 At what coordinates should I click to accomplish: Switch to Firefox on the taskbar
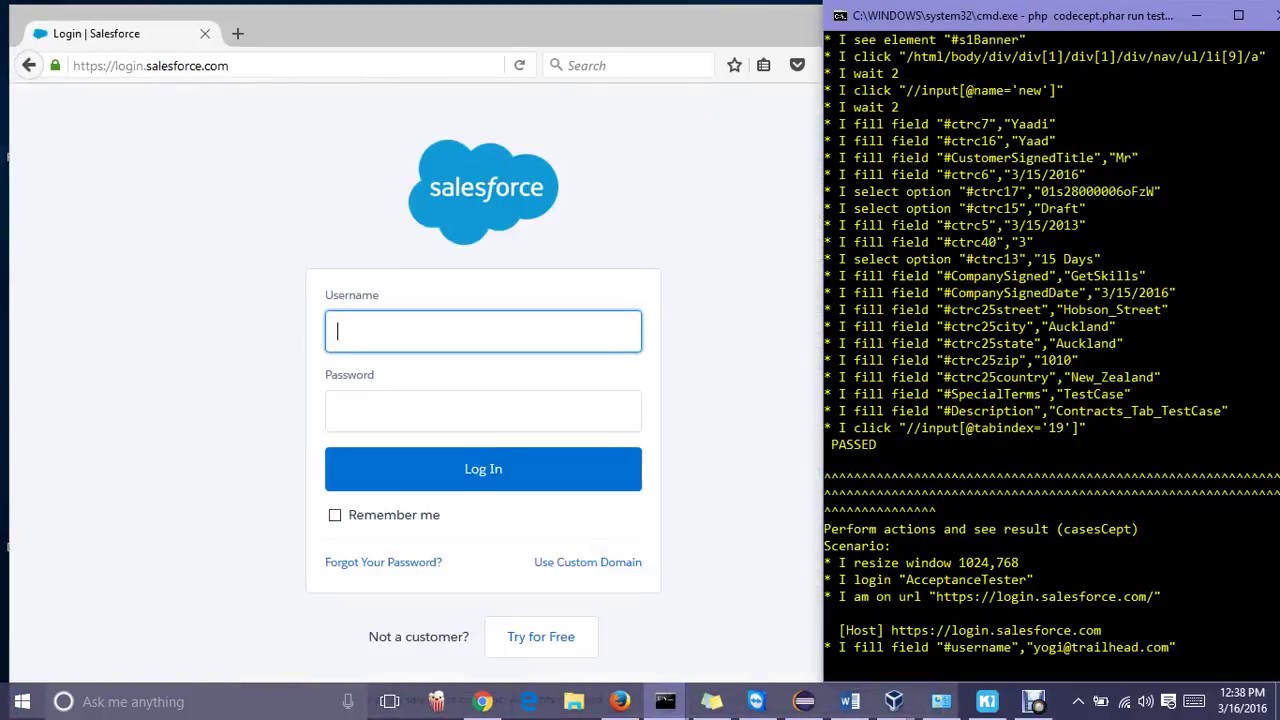[620, 701]
